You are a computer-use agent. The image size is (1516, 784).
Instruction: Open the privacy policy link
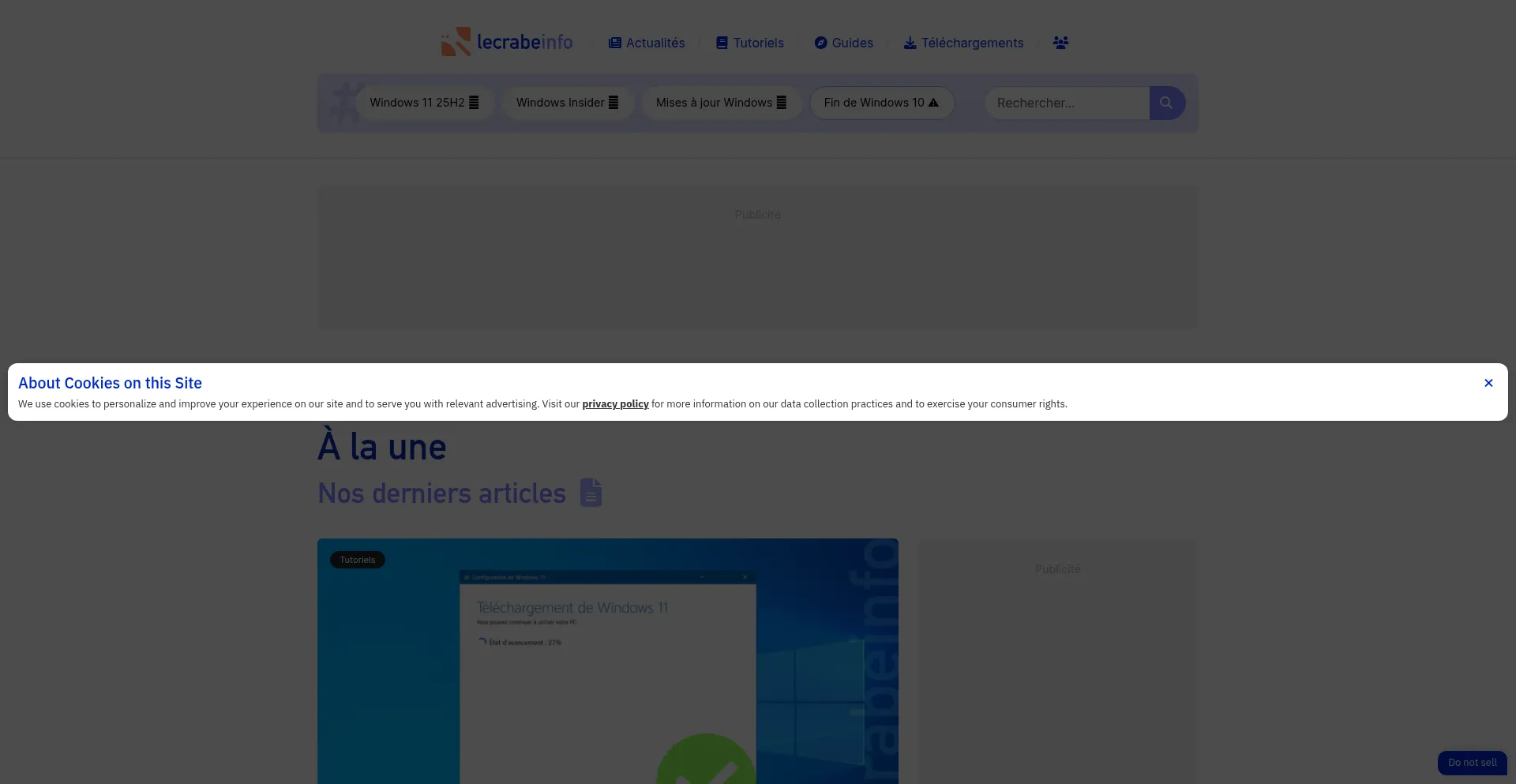pyautogui.click(x=615, y=404)
